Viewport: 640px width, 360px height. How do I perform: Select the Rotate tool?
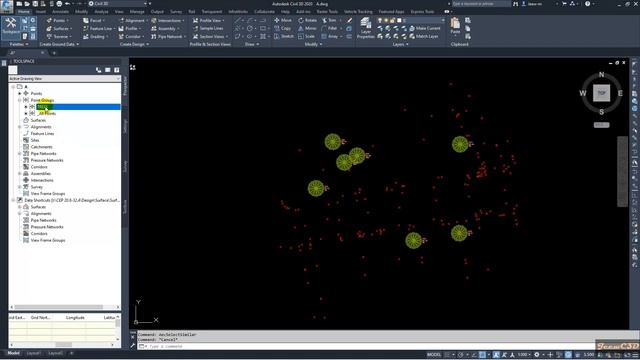pos(307,20)
